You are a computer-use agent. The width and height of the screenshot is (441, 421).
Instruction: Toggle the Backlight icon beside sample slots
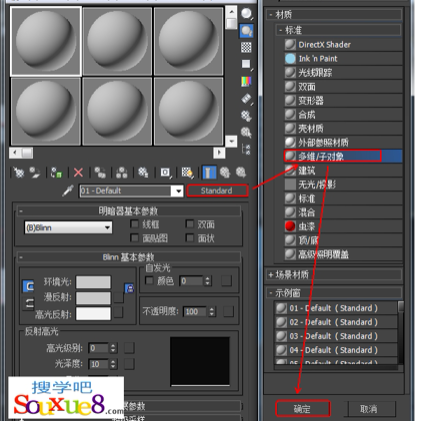(247, 31)
